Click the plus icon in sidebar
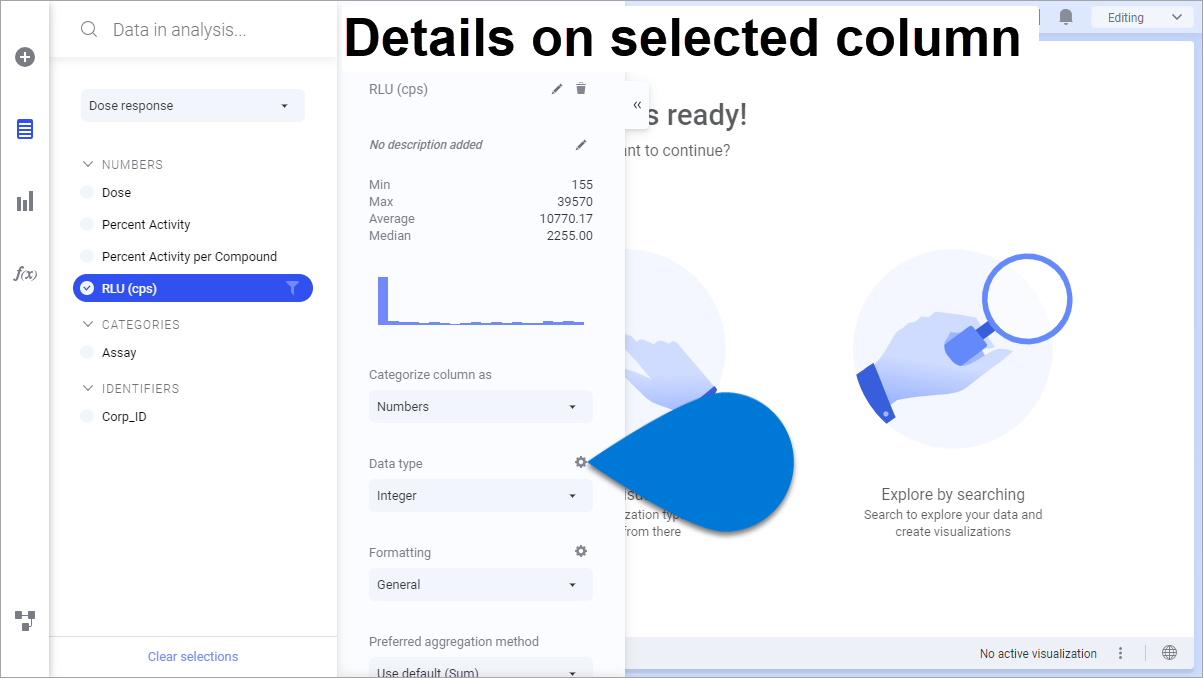 click(25, 57)
